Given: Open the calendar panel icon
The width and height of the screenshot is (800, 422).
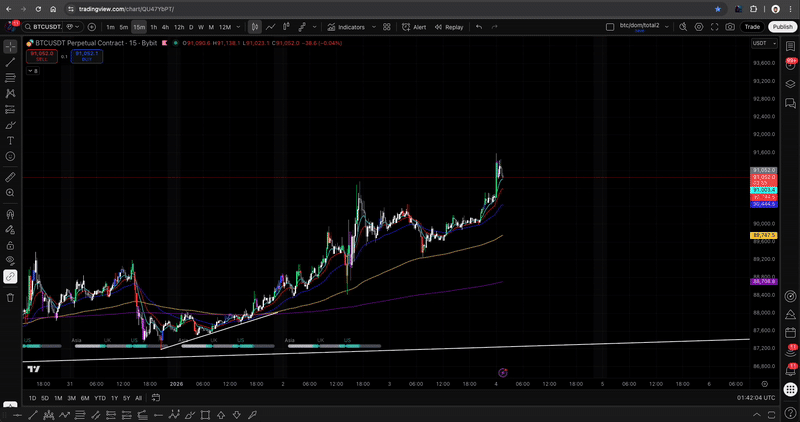Looking at the screenshot, I should click(790, 334).
